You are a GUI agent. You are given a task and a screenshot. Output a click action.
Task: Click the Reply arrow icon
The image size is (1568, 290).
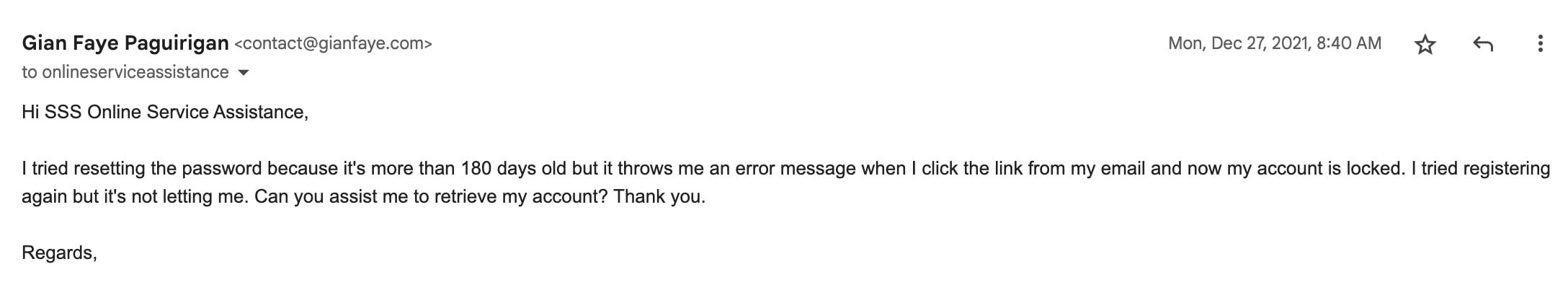(x=1482, y=44)
